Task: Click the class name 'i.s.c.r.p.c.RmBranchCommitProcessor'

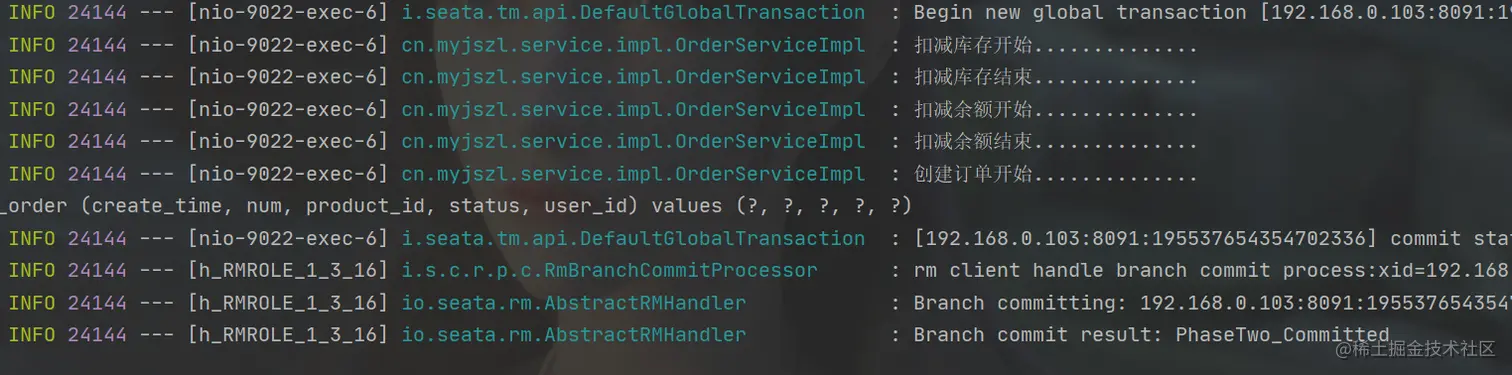Action: 609,270
